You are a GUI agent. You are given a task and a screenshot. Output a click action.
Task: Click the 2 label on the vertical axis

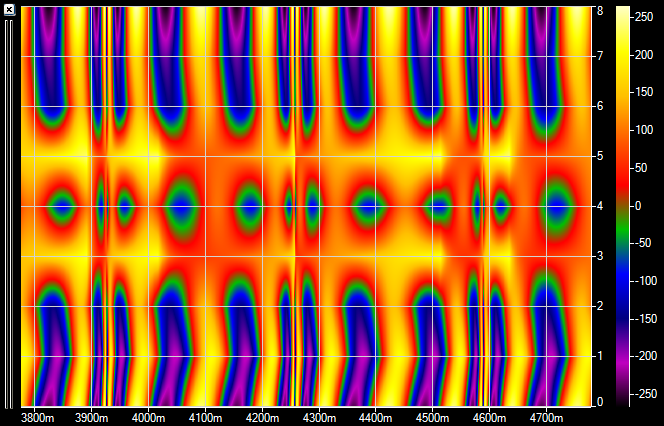[x=600, y=306]
